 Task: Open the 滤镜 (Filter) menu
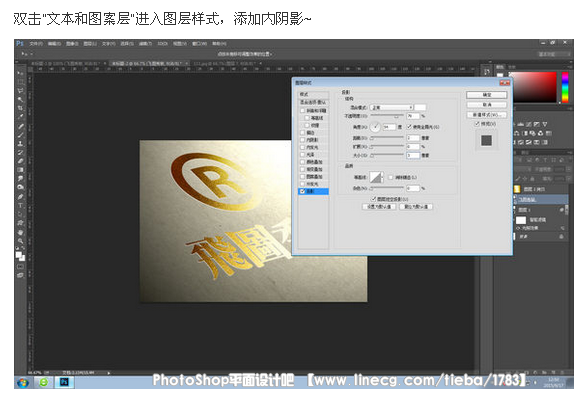[145, 44]
